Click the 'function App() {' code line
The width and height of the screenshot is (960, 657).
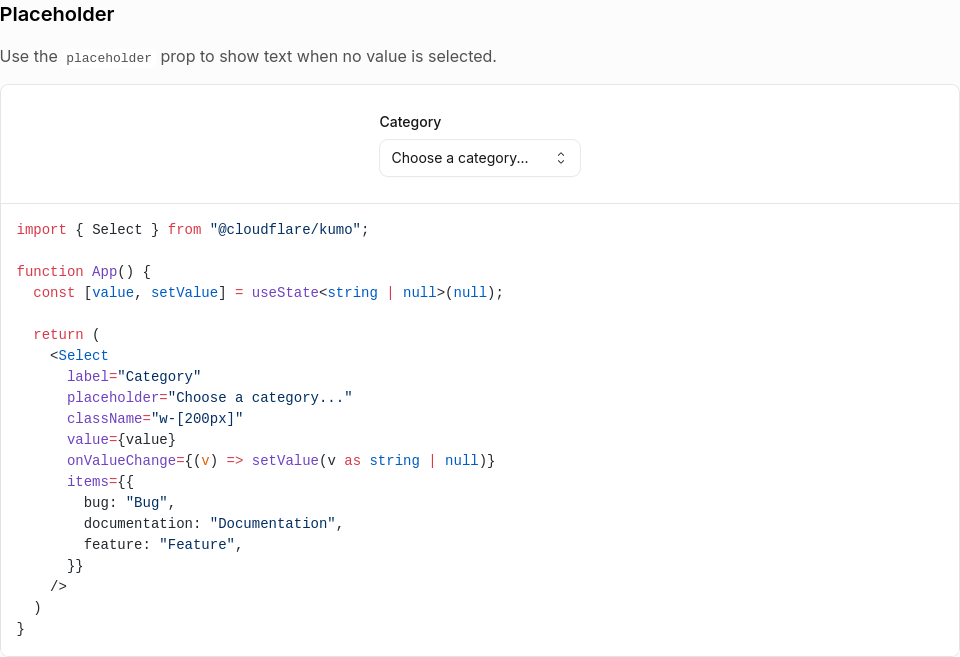coord(83,271)
